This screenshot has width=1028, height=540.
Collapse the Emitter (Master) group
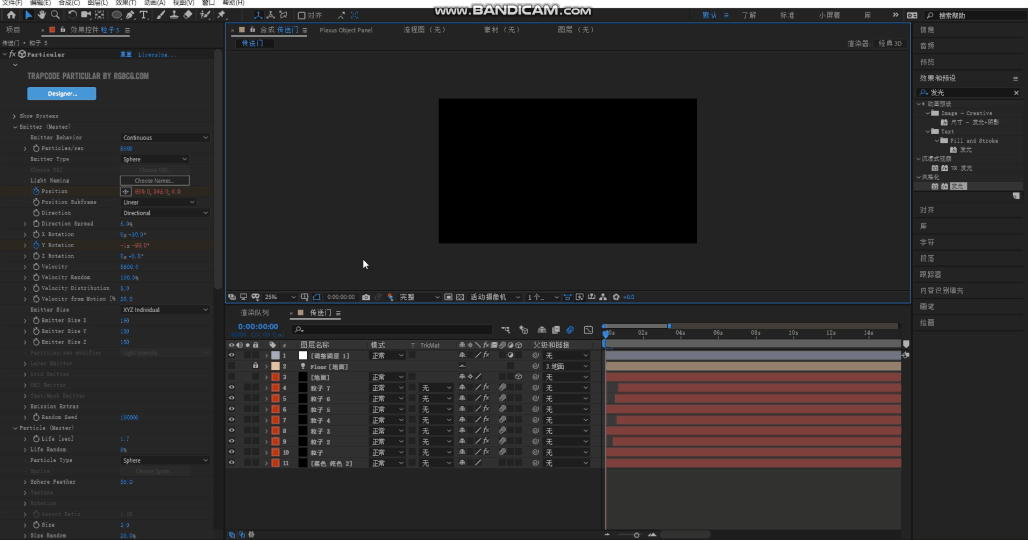click(15, 127)
